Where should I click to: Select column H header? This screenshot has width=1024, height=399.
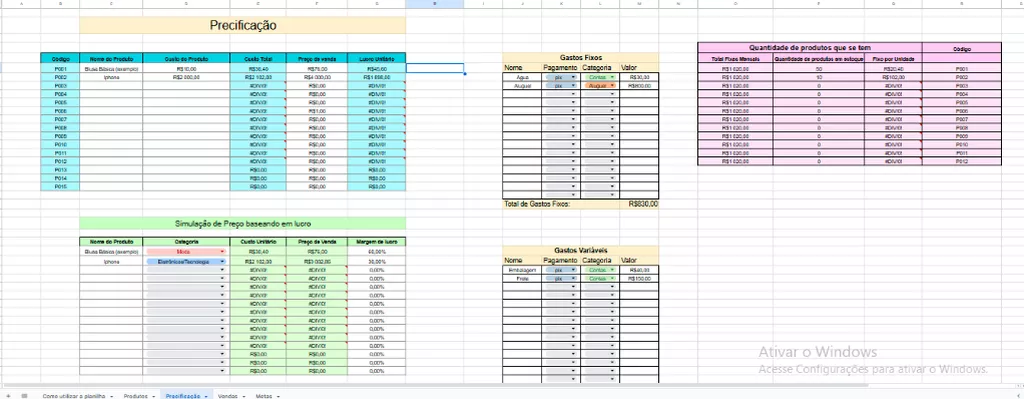point(435,4)
